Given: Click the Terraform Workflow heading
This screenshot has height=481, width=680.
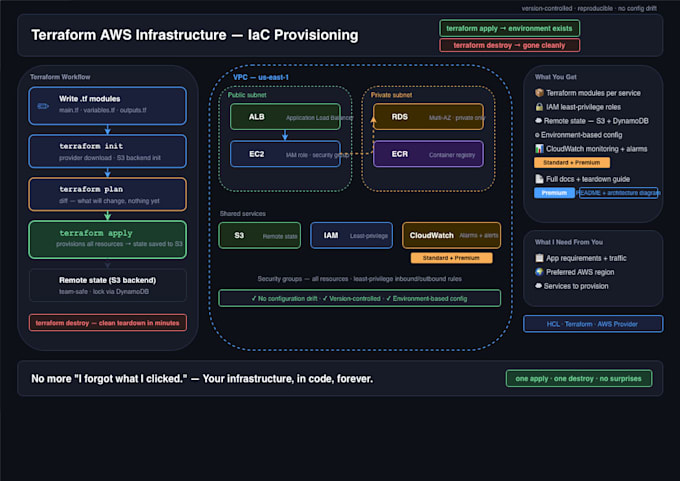Looking at the screenshot, I should pos(60,77).
